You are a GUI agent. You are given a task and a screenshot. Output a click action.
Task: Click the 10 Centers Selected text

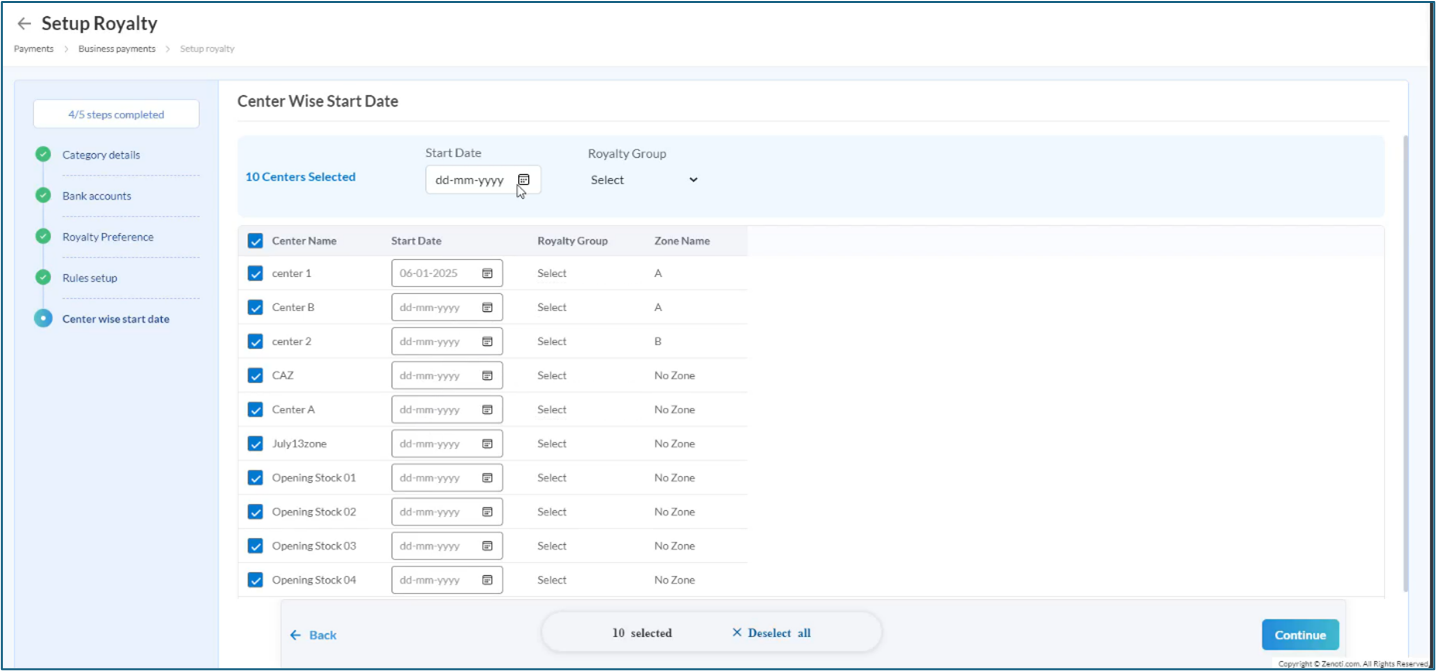pyautogui.click(x=300, y=177)
